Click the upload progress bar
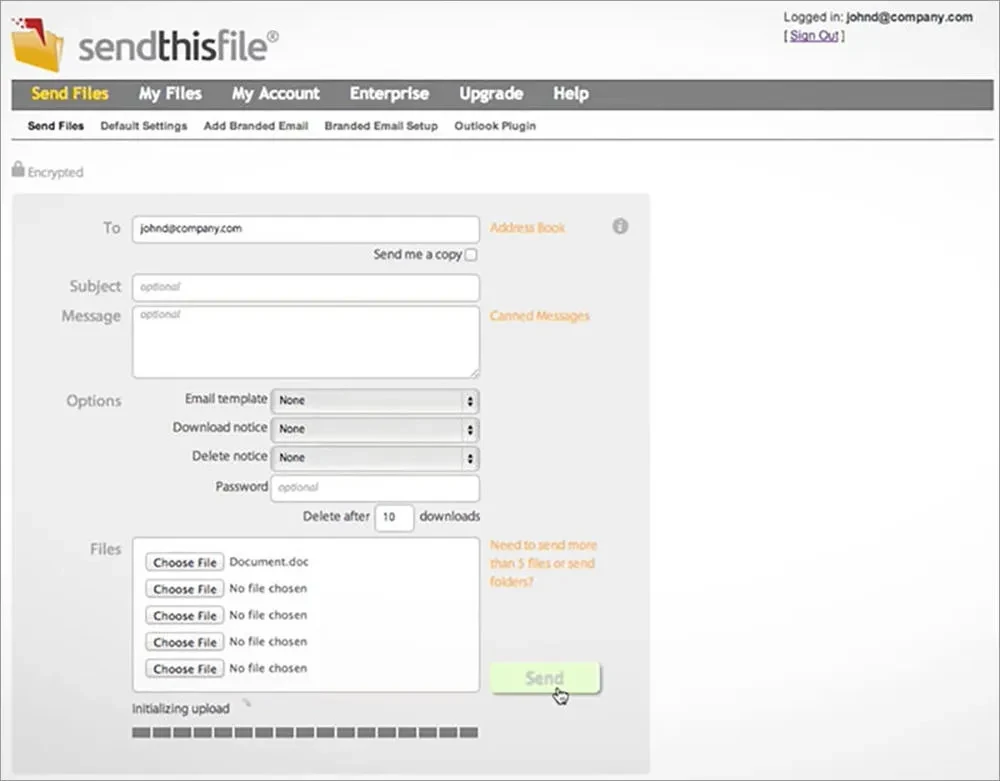 305,733
